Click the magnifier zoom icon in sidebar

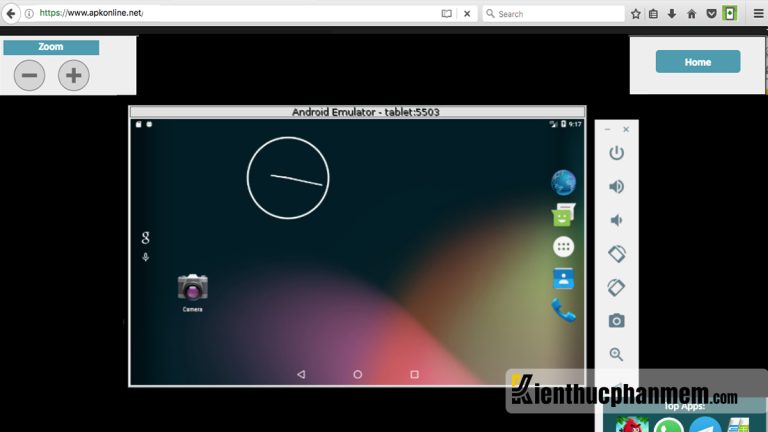[x=616, y=354]
